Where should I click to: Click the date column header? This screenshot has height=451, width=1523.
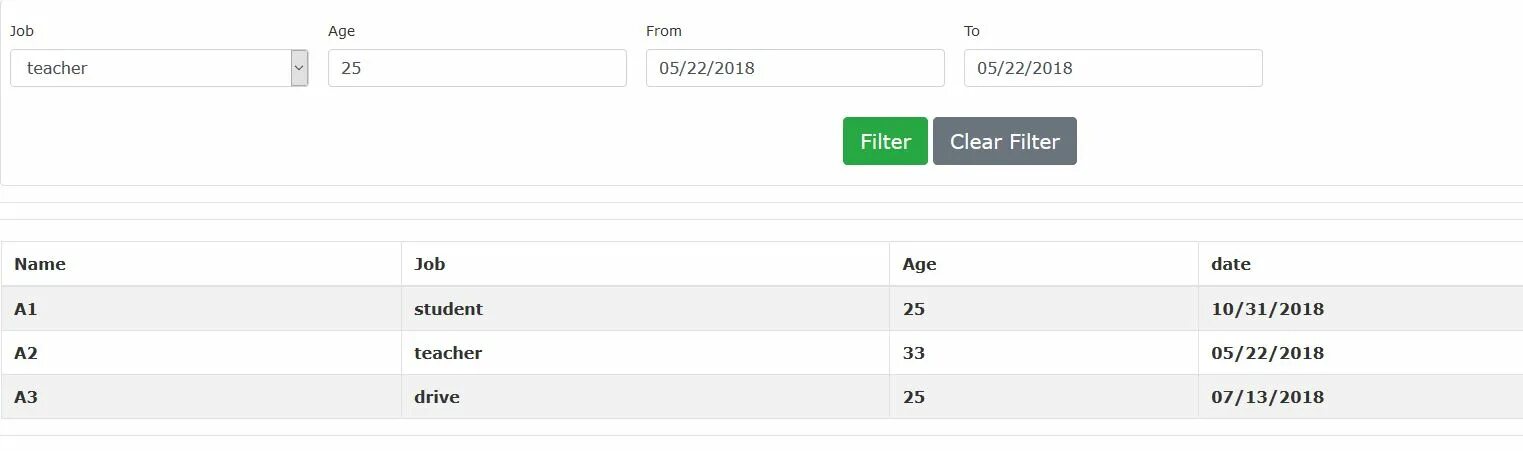point(1231,264)
